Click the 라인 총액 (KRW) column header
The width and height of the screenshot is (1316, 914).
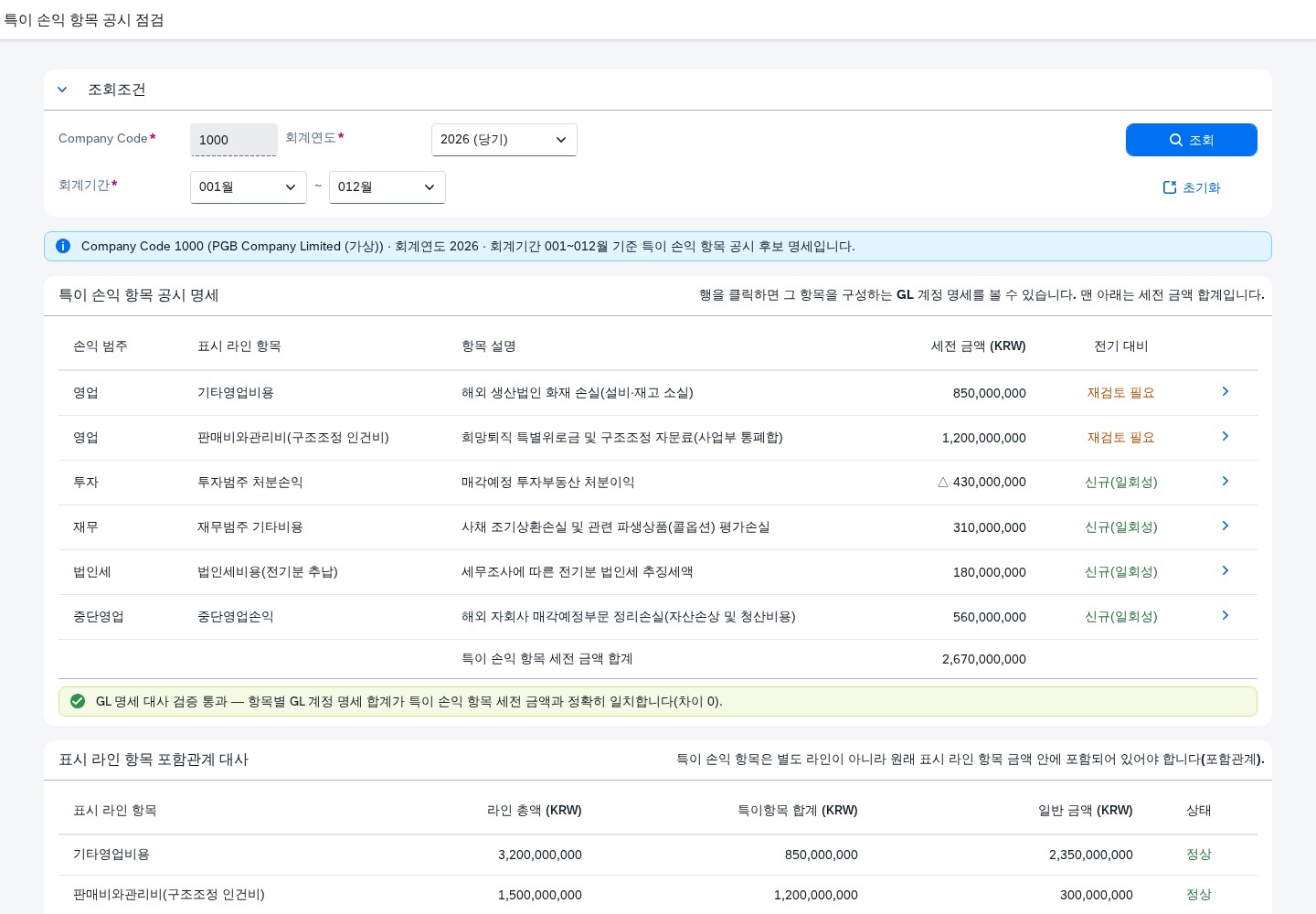click(535, 811)
